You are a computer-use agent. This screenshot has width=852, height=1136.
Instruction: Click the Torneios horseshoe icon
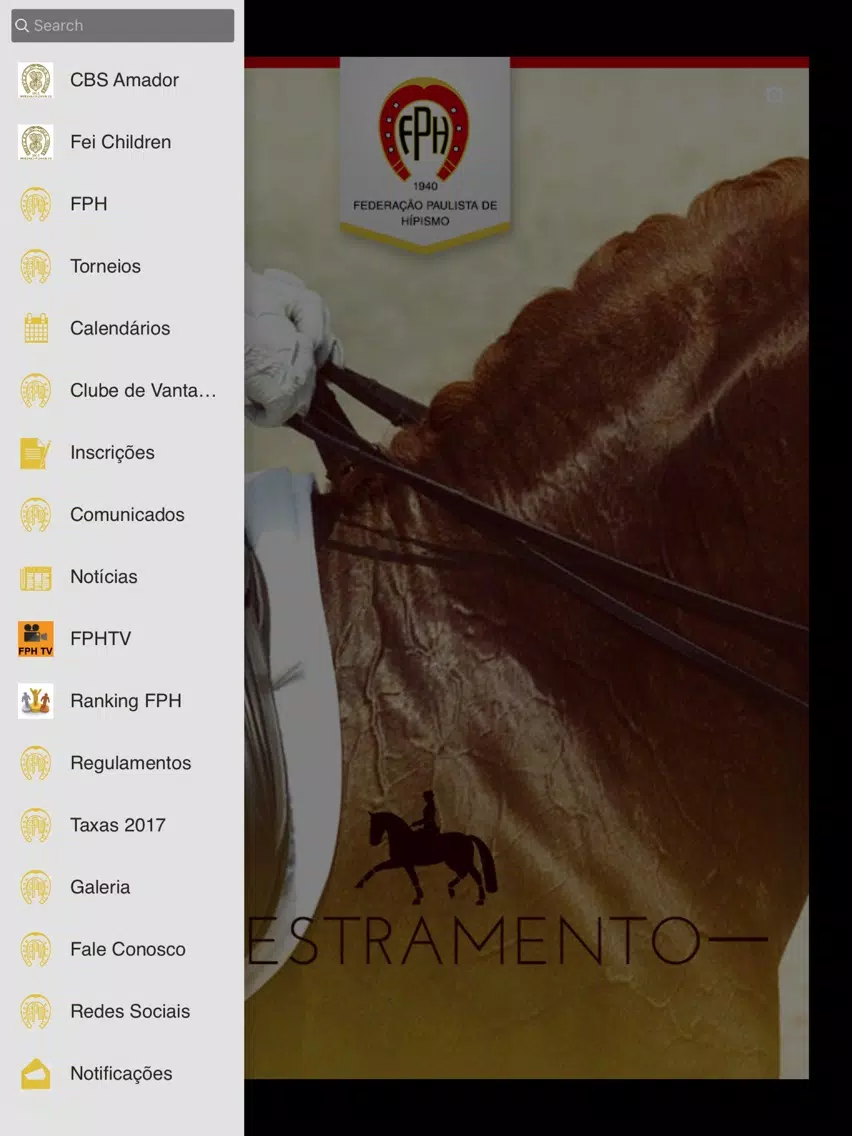coord(36,266)
